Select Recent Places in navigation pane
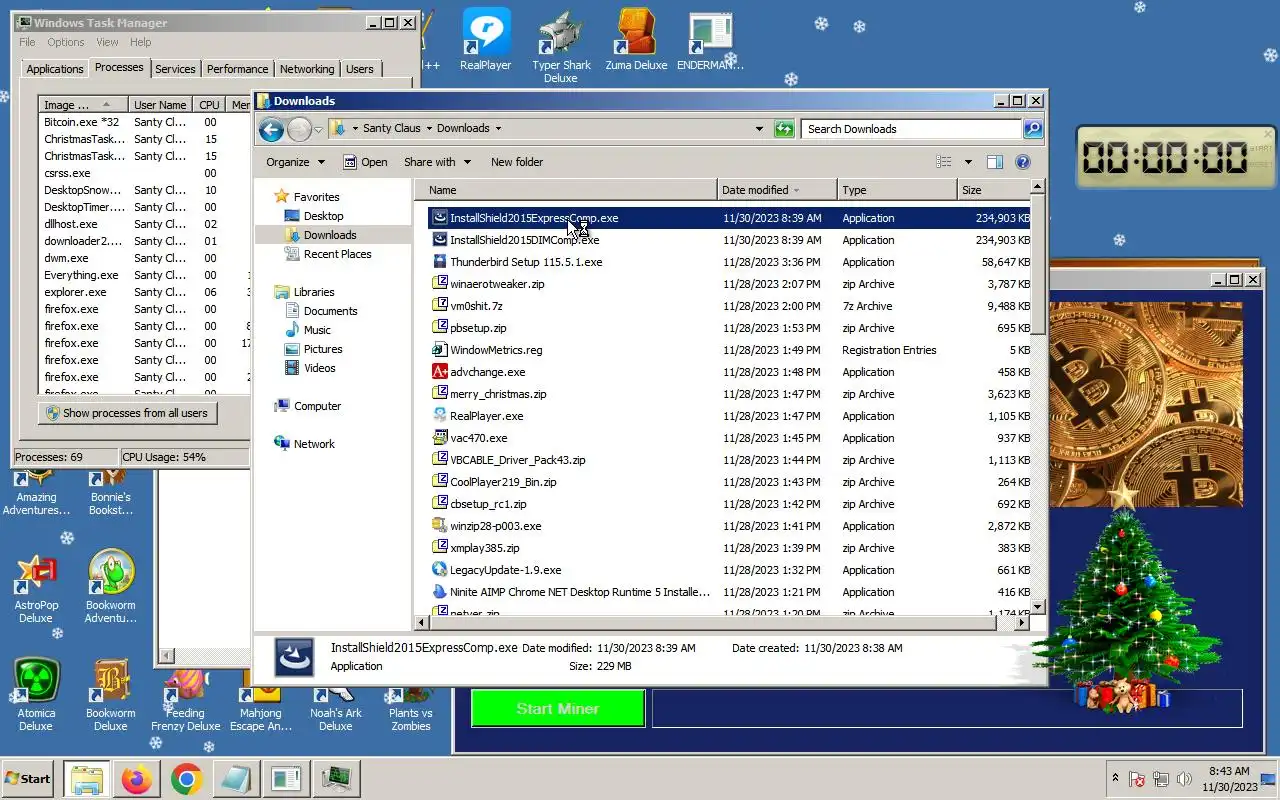The image size is (1280, 800). pos(337,254)
